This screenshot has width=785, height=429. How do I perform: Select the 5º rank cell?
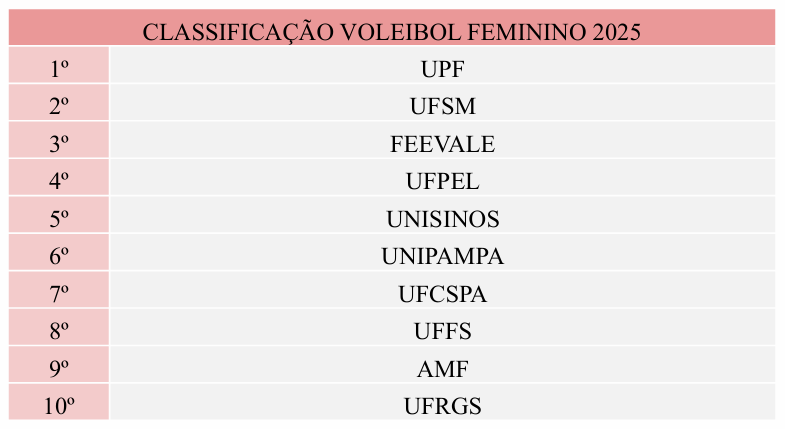click(x=58, y=219)
